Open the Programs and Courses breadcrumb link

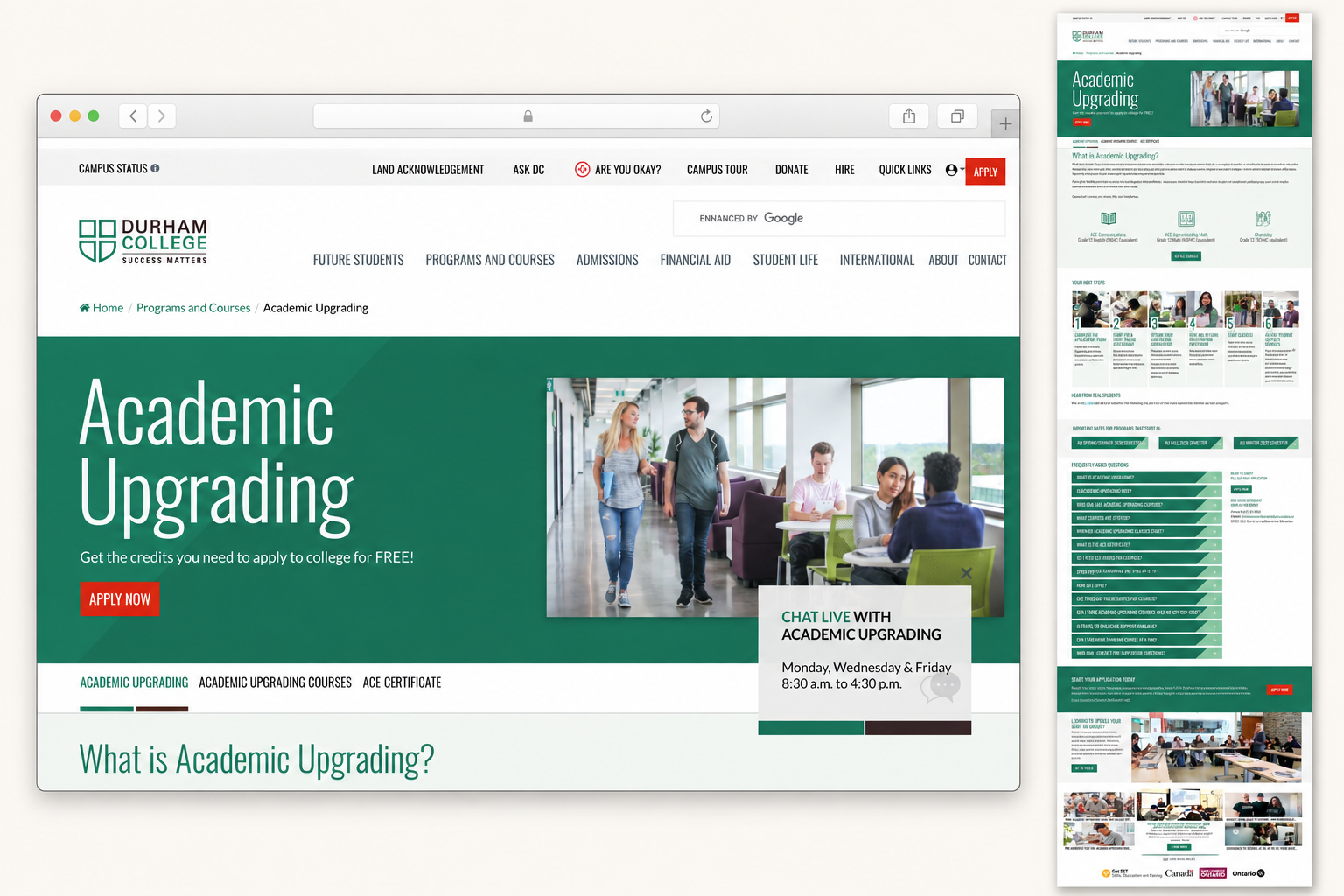pyautogui.click(x=193, y=308)
